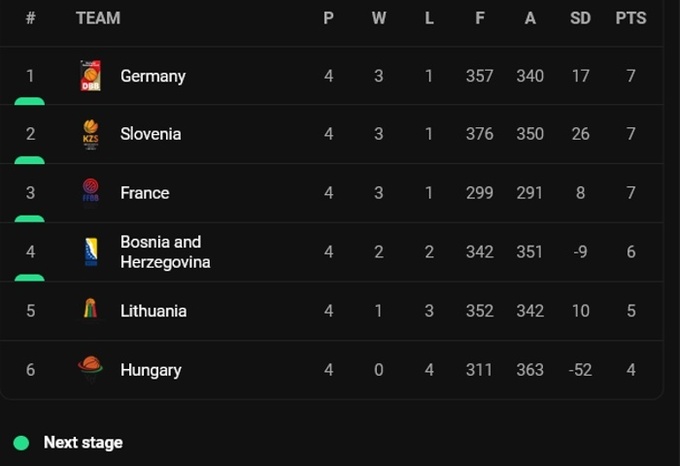Click the W wins column header

pos(378,18)
